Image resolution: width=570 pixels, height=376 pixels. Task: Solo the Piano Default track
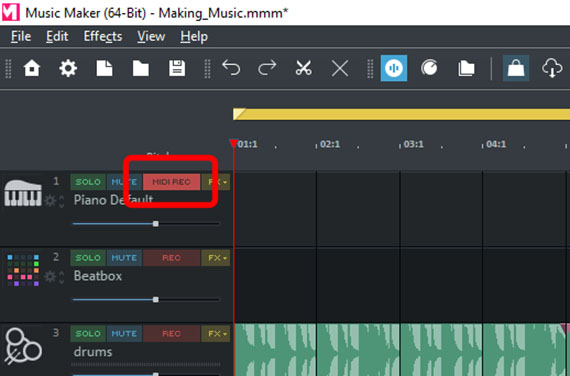(x=88, y=182)
